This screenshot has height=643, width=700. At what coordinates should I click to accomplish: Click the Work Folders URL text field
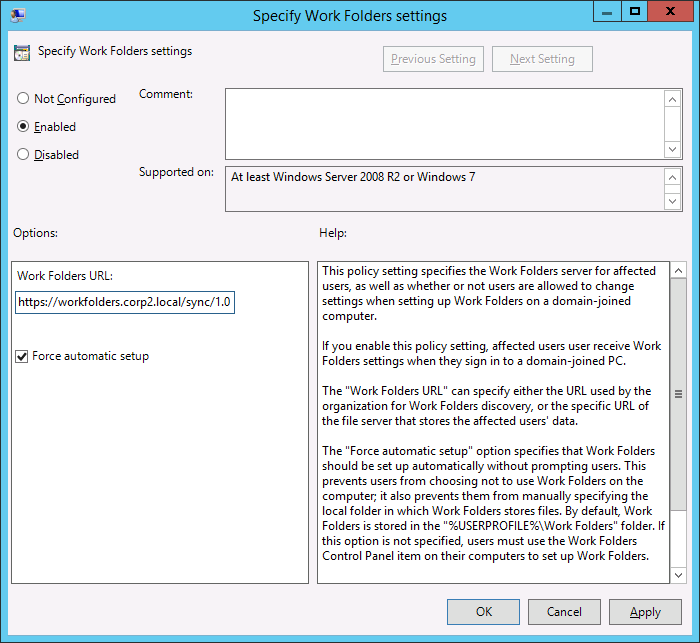pyautogui.click(x=125, y=303)
